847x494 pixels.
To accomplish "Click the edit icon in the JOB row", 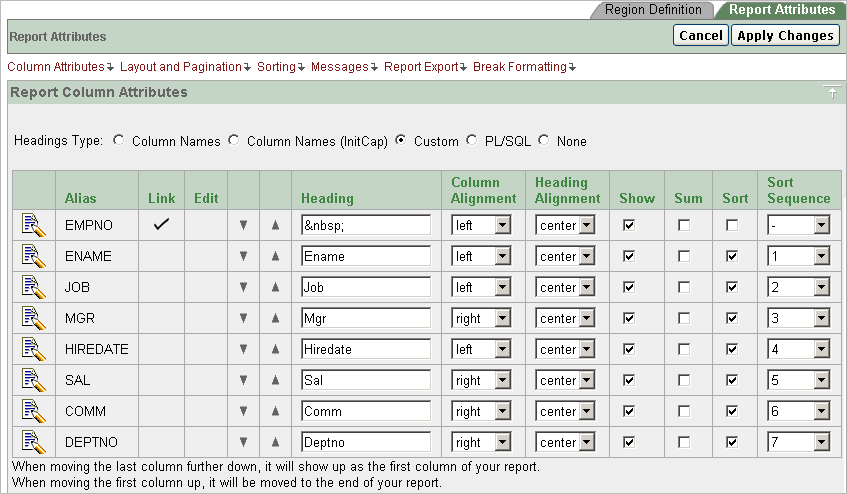I will [x=33, y=288].
